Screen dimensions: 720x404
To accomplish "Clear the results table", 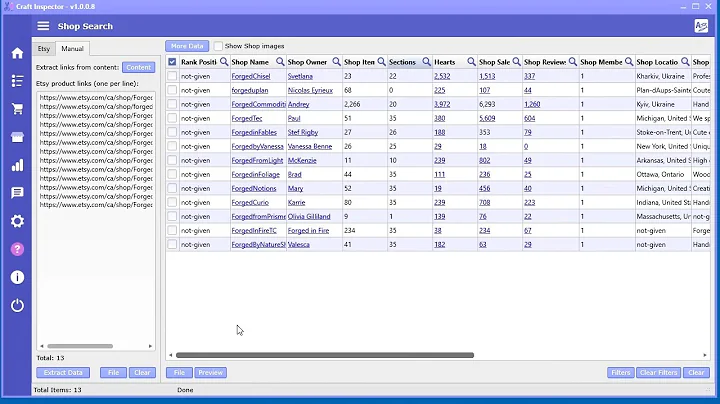I will [697, 372].
